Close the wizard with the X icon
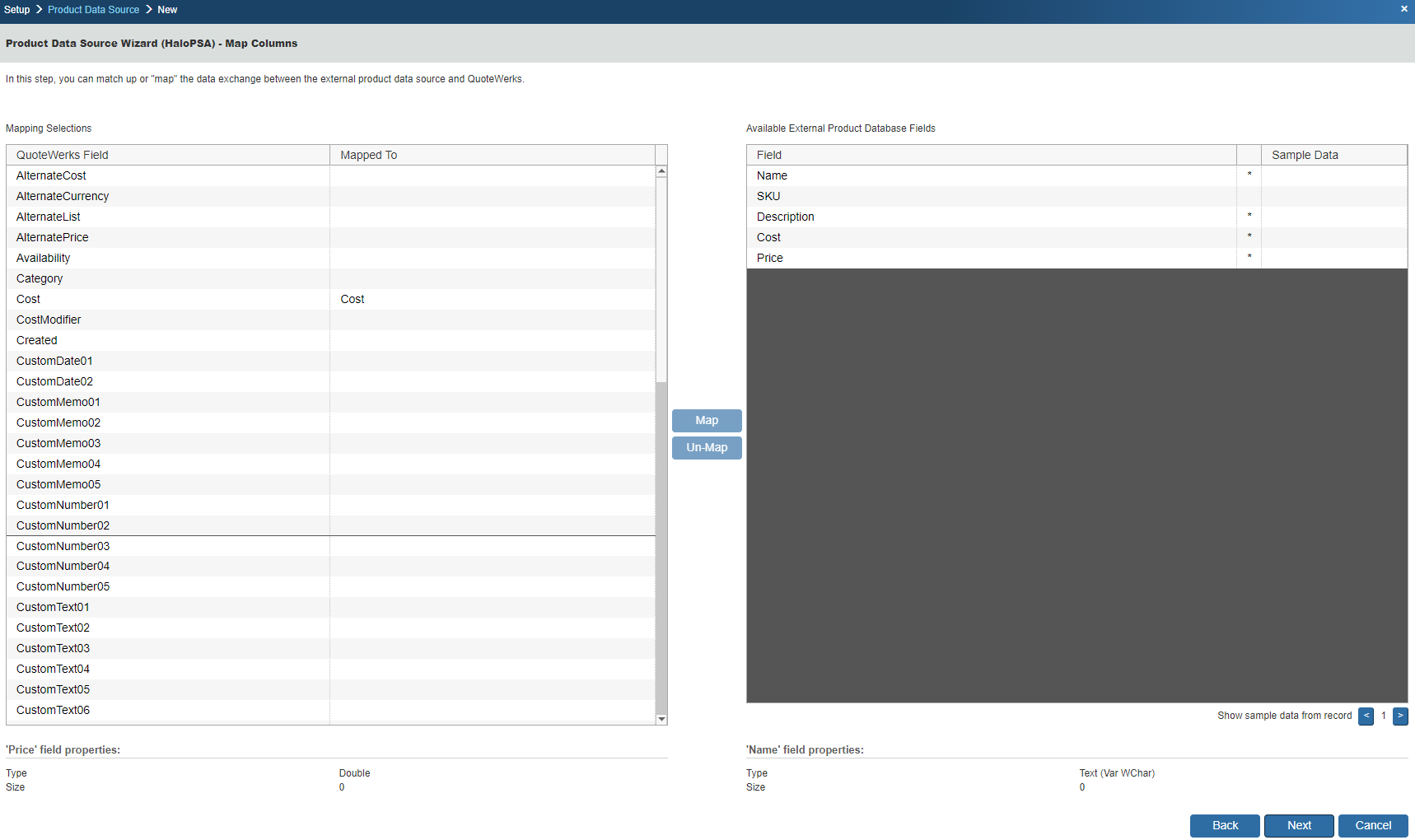1415x840 pixels. pos(1403,9)
